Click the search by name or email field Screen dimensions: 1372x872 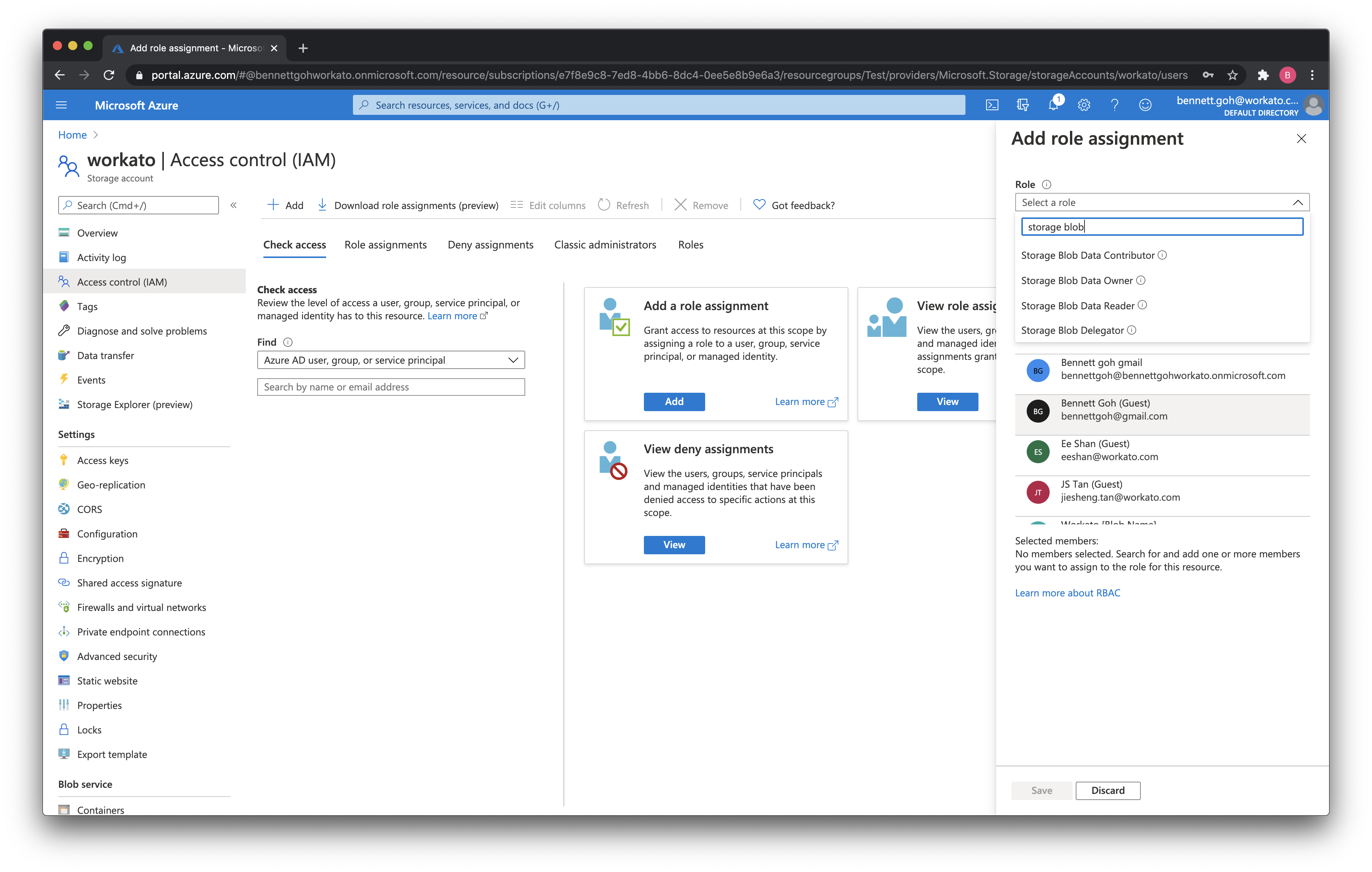(391, 387)
